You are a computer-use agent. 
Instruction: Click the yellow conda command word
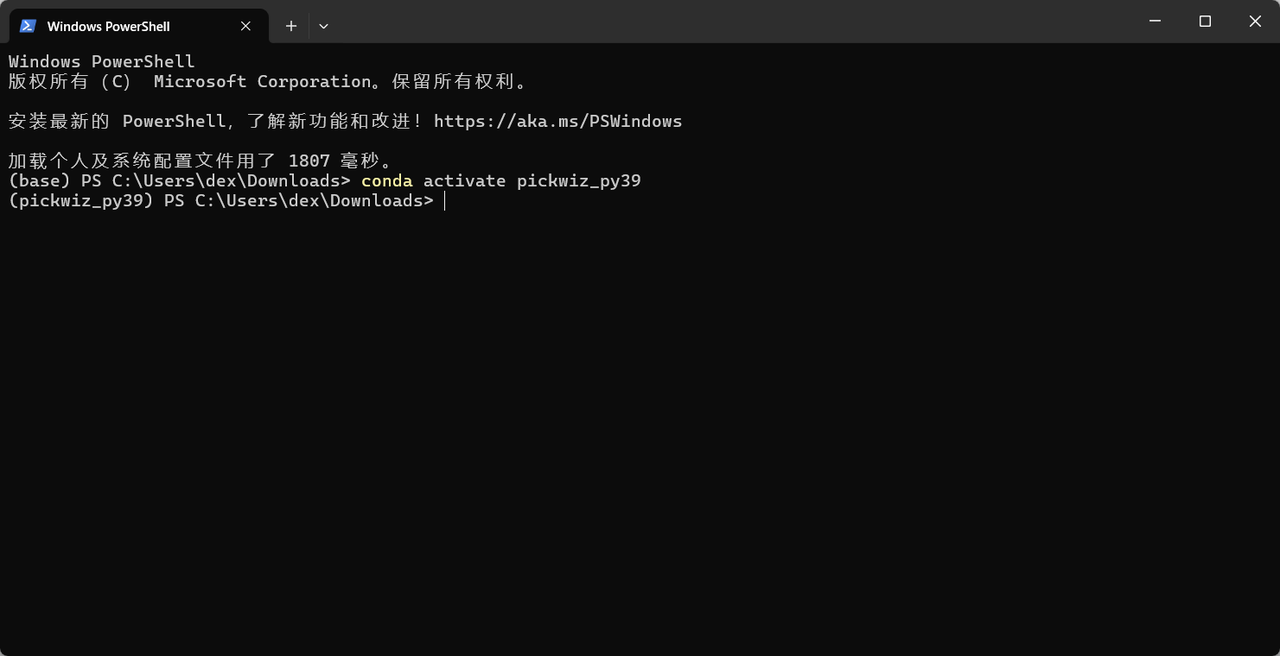(386, 181)
